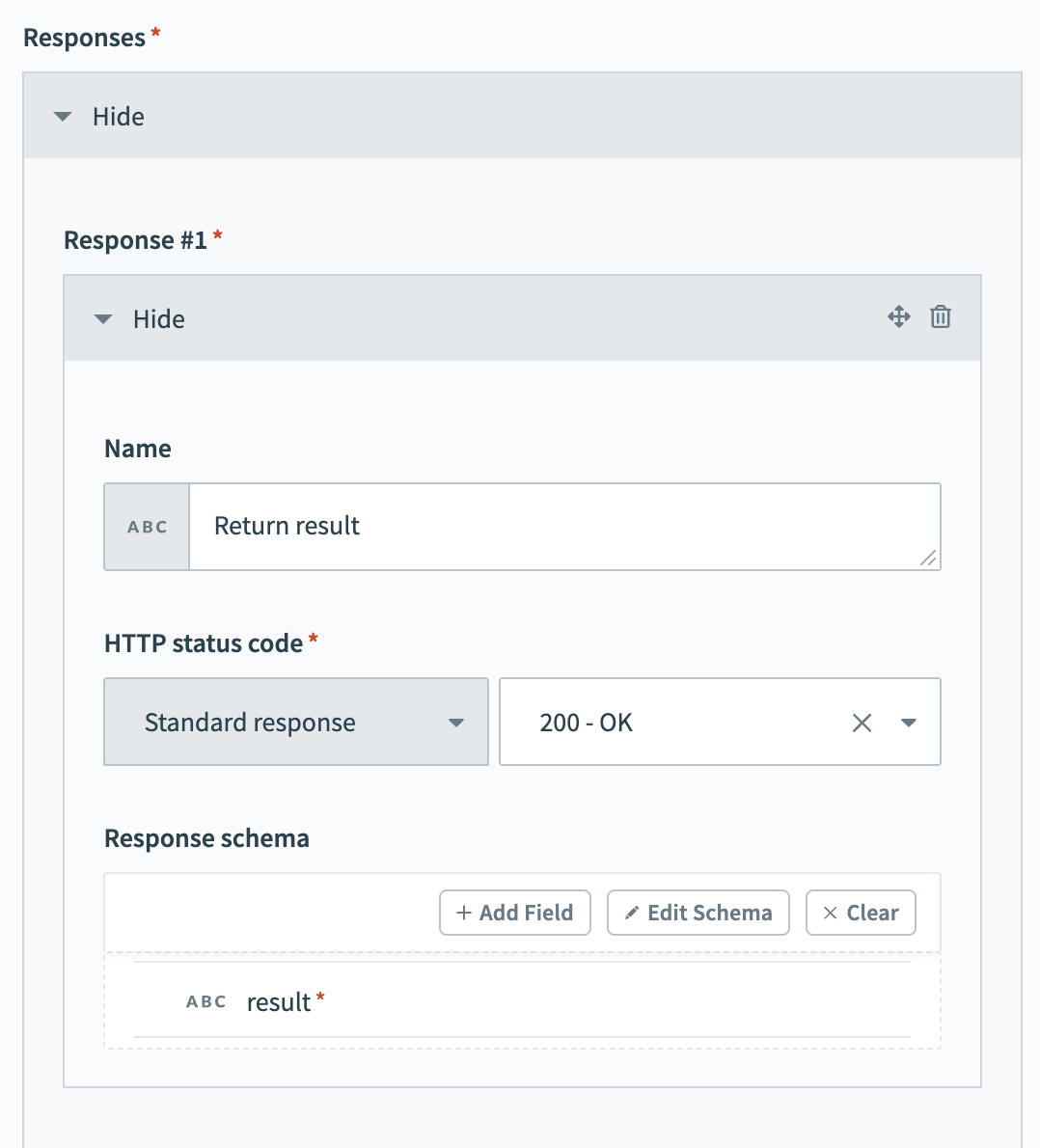1040x1148 pixels.
Task: Toggle the Hide label on Response #1
Action: click(157, 318)
